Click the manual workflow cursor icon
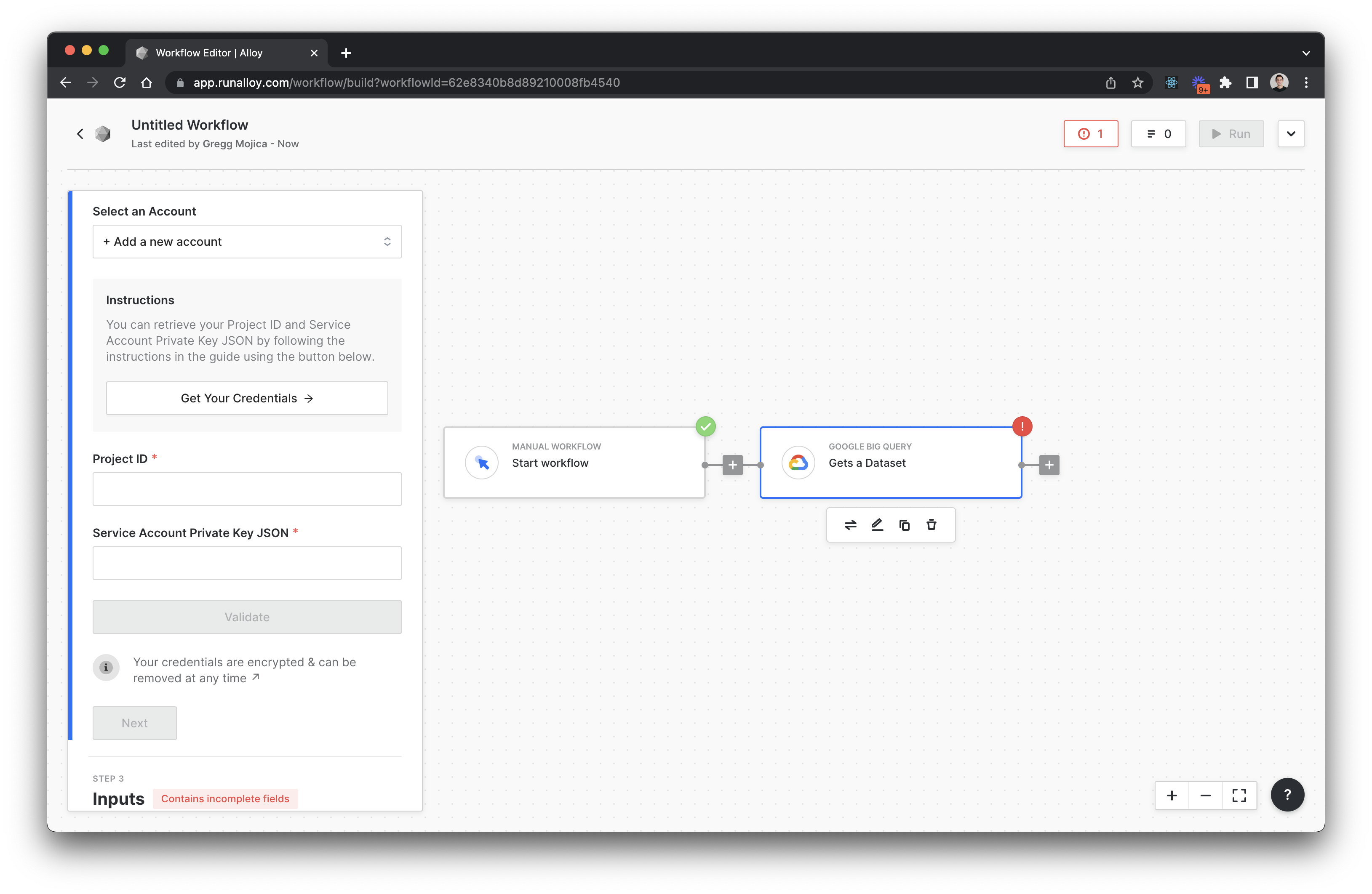The height and width of the screenshot is (894, 1372). point(481,462)
